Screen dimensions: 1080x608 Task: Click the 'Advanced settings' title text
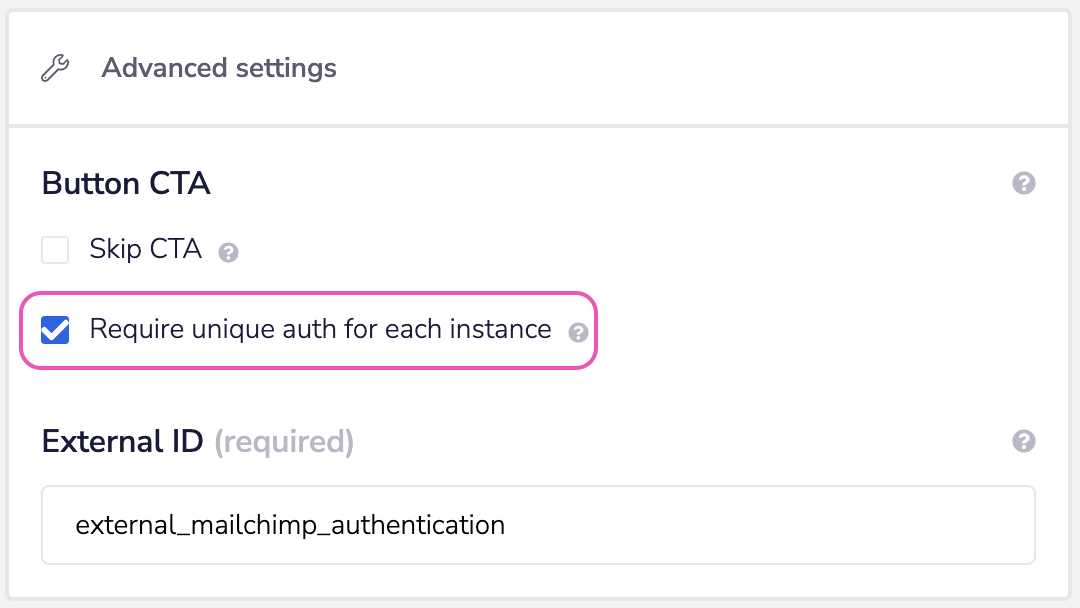(219, 69)
